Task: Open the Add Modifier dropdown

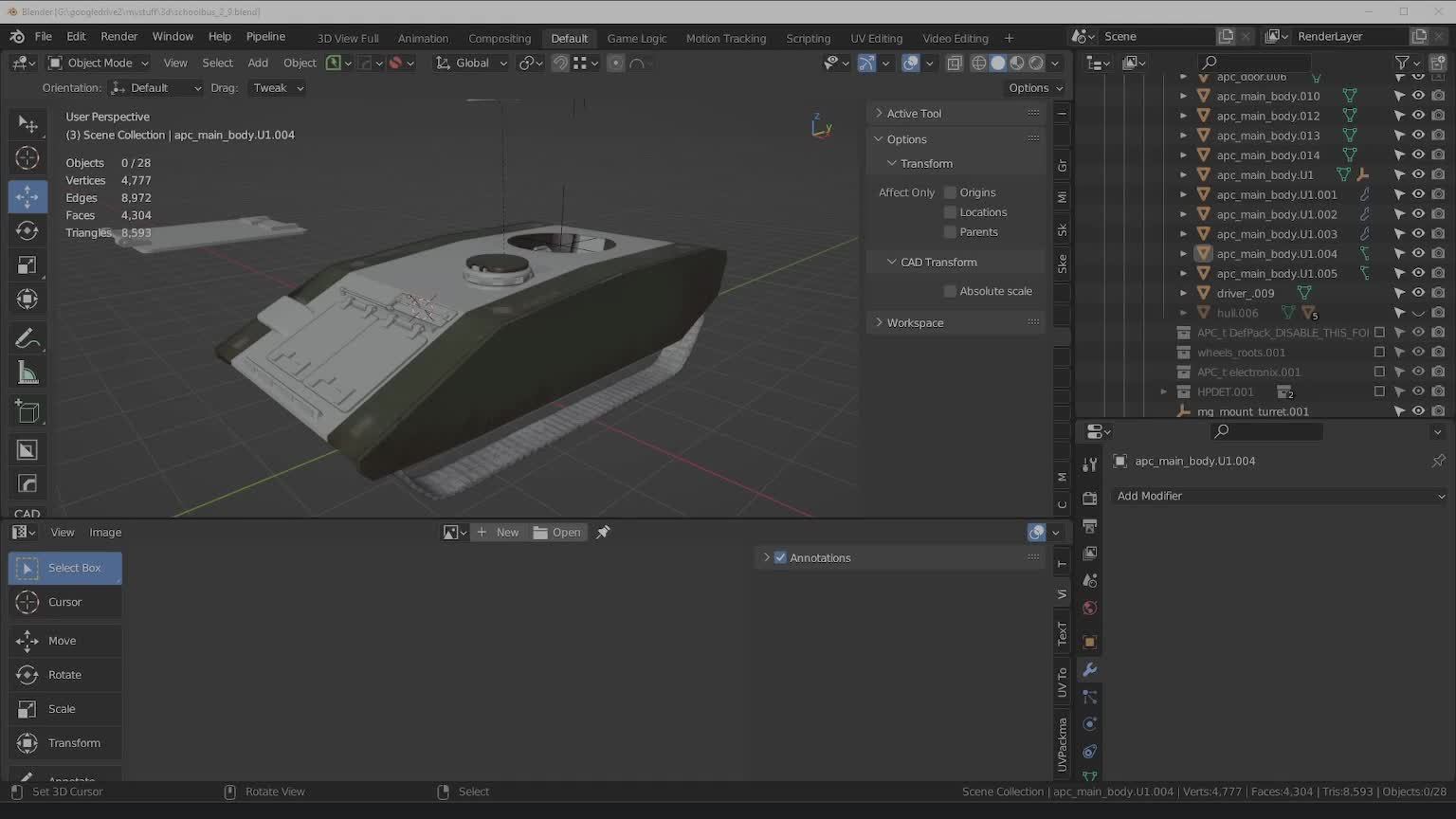Action: click(1280, 496)
